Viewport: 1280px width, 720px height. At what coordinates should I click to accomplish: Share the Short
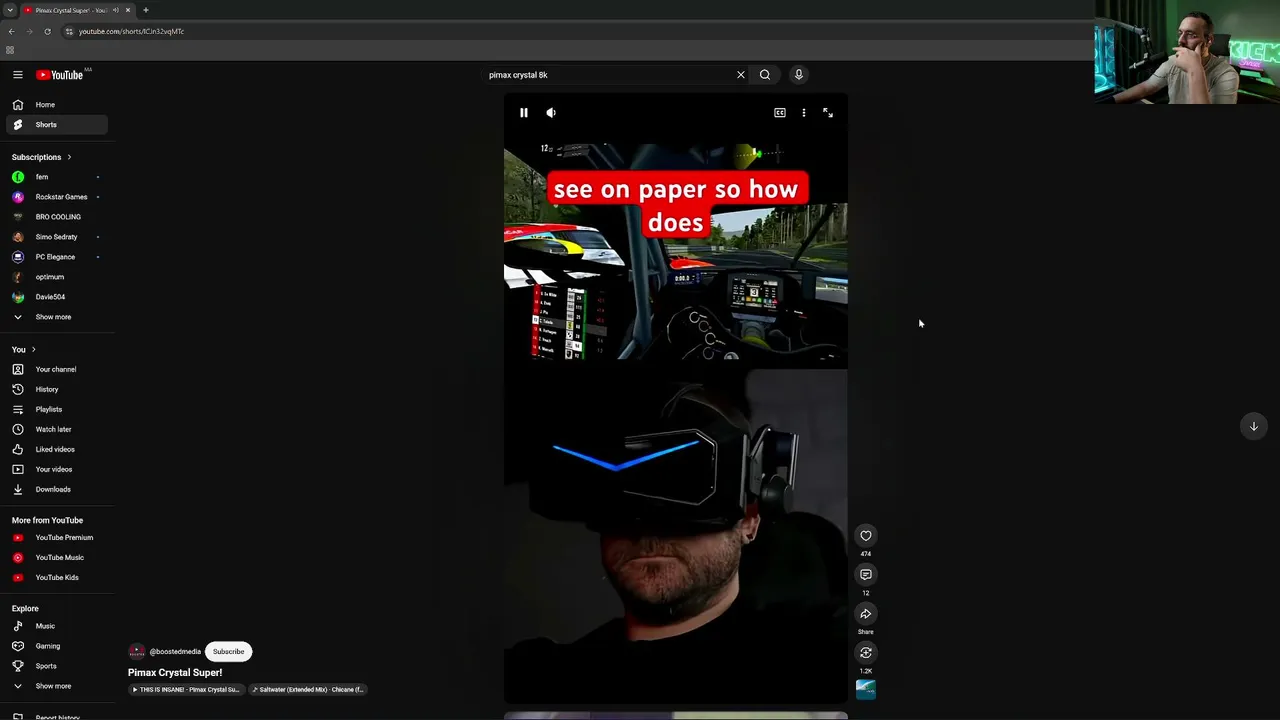866,614
